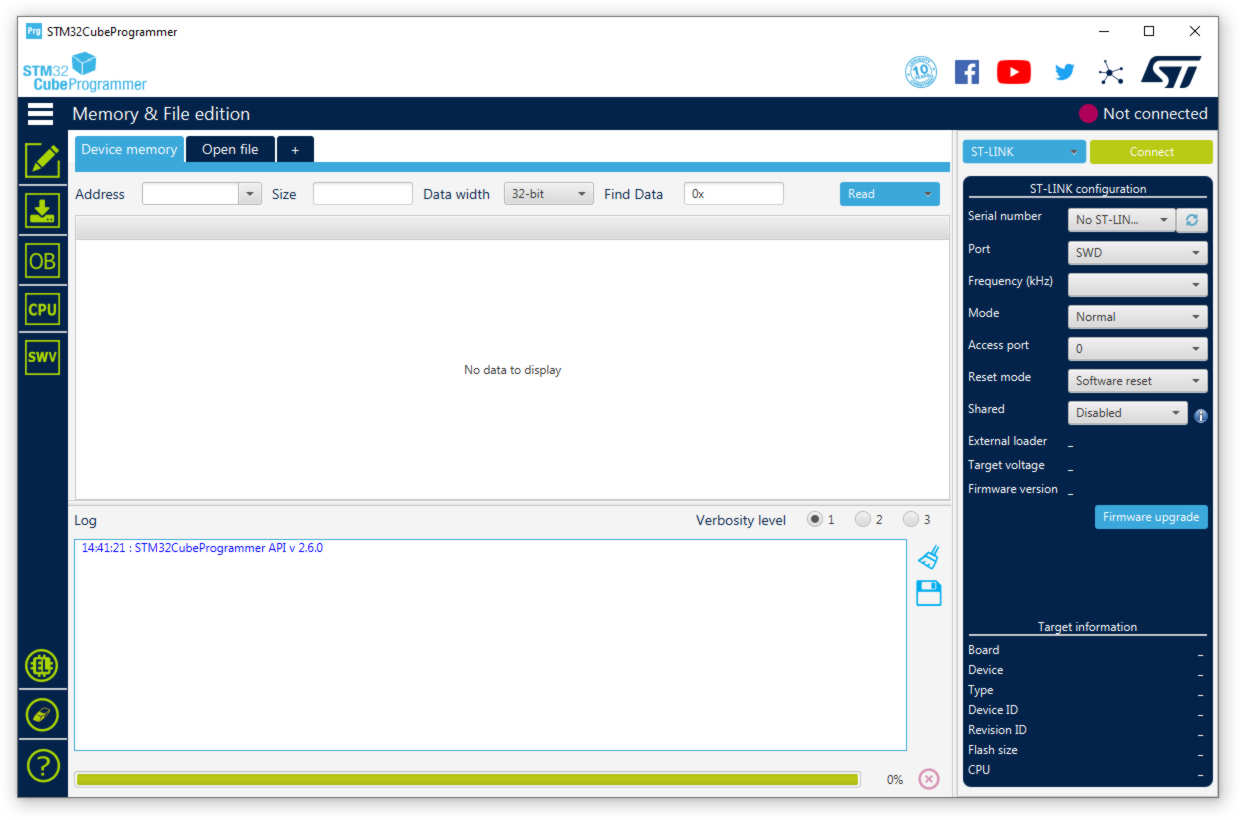Select verbosity level 3

click(911, 519)
